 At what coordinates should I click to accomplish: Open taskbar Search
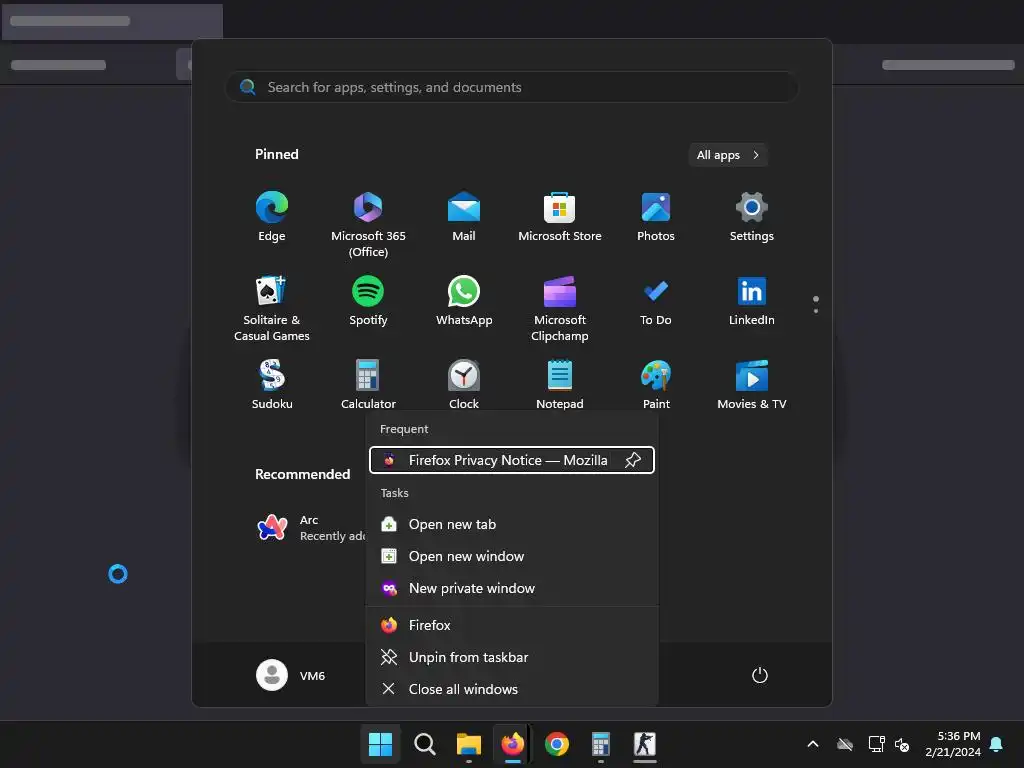click(424, 744)
